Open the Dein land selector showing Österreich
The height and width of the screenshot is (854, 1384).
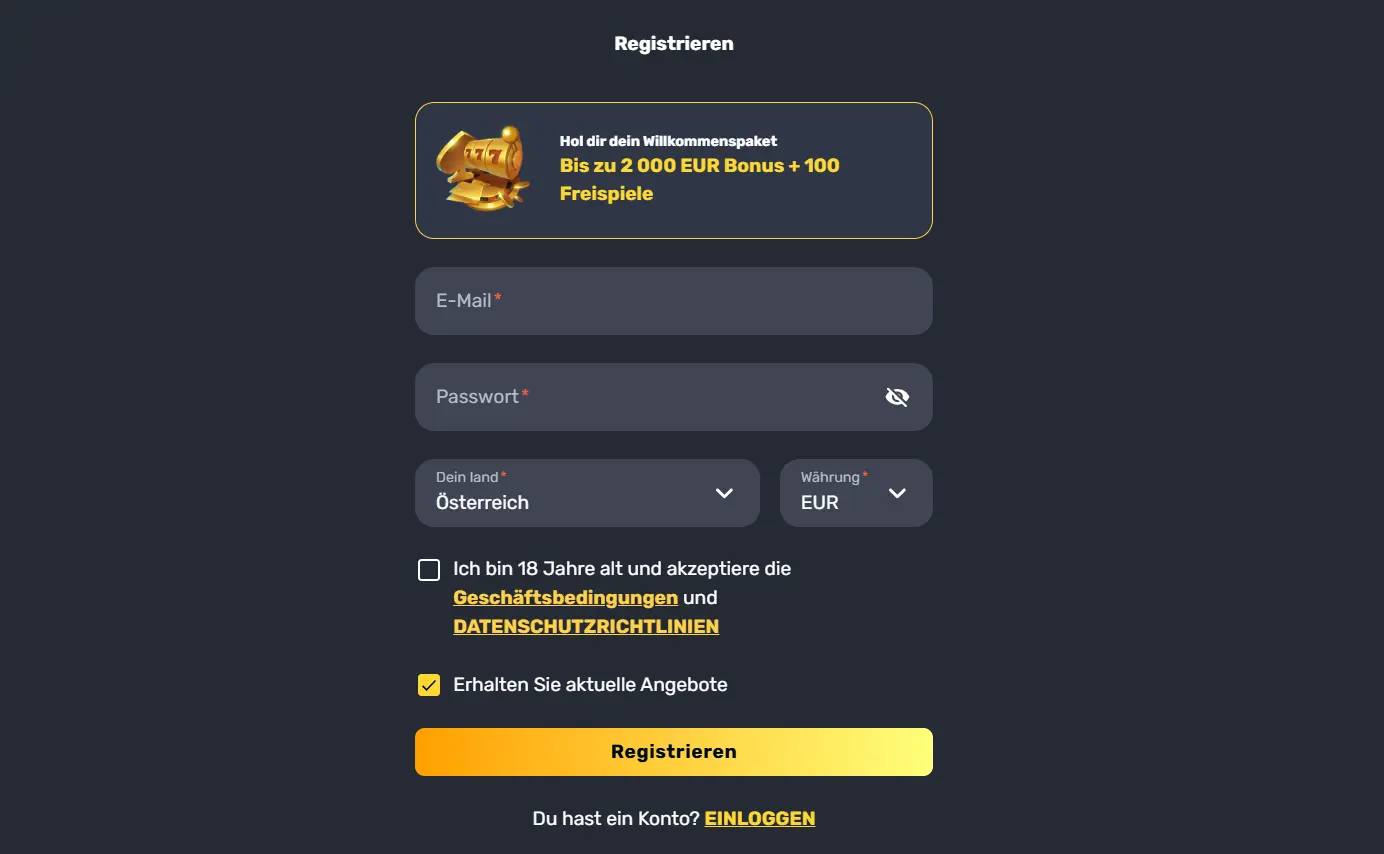[570, 493]
